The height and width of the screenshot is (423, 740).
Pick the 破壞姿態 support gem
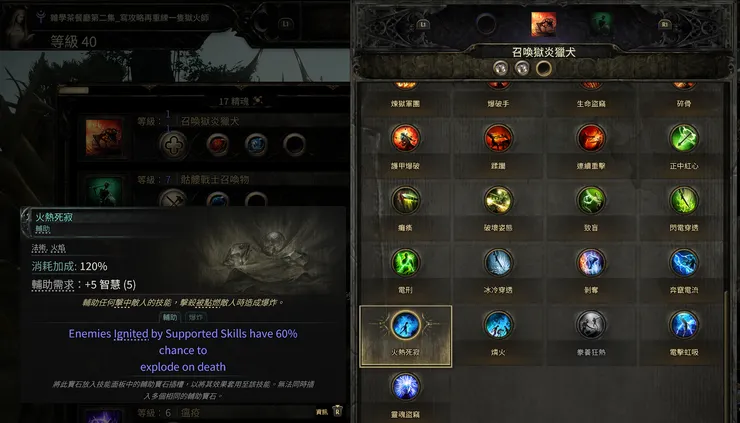[x=498, y=210]
